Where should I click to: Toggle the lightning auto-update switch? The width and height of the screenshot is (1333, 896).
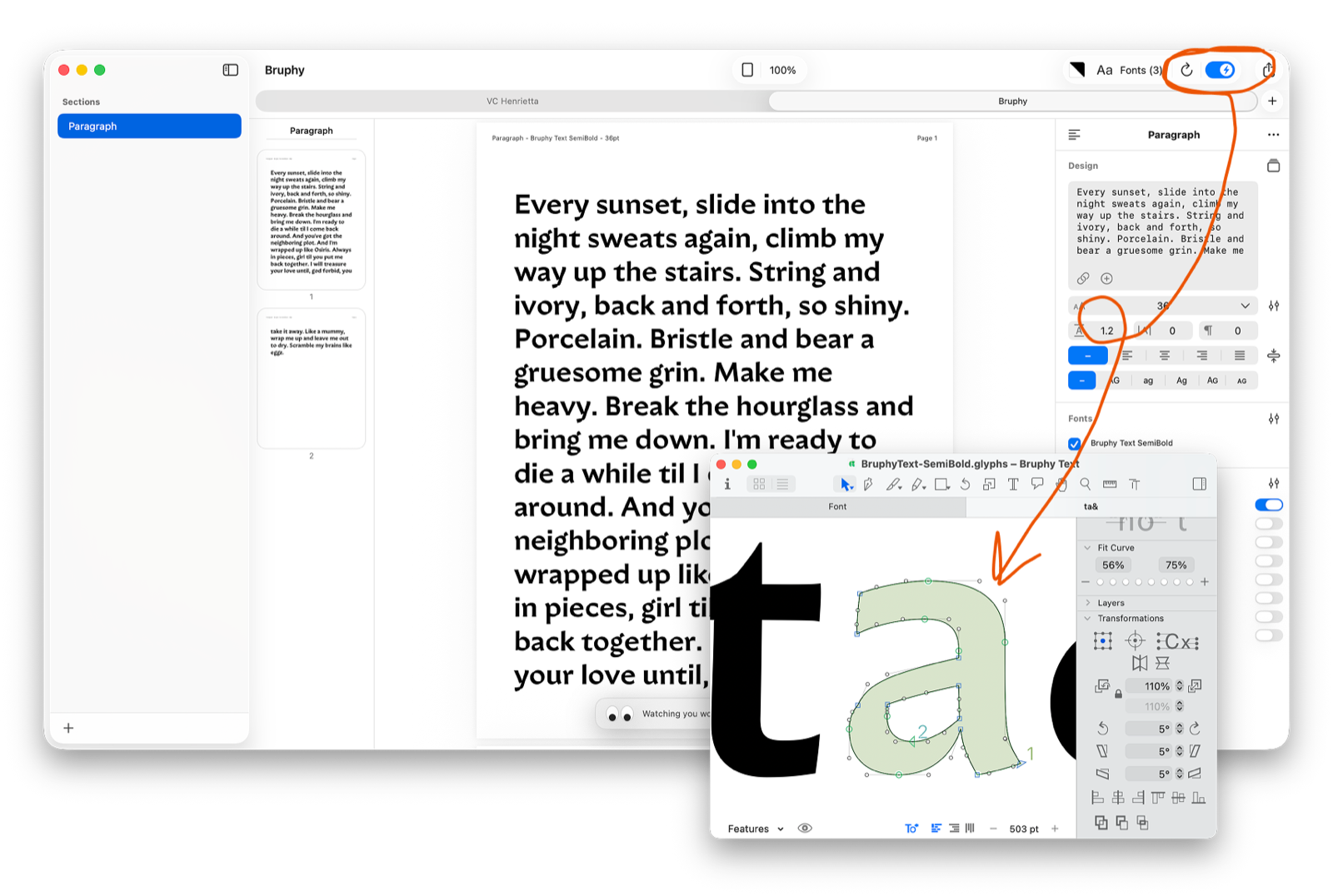click(1220, 70)
